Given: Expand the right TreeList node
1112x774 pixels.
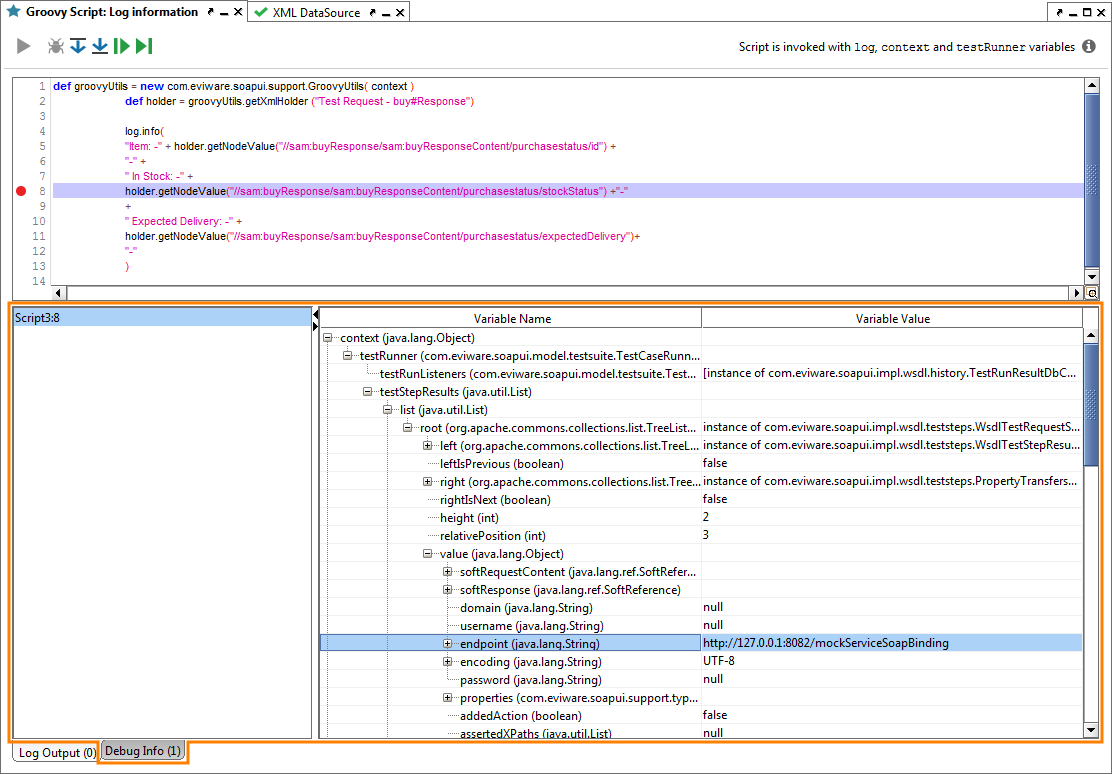Looking at the screenshot, I should (428, 482).
